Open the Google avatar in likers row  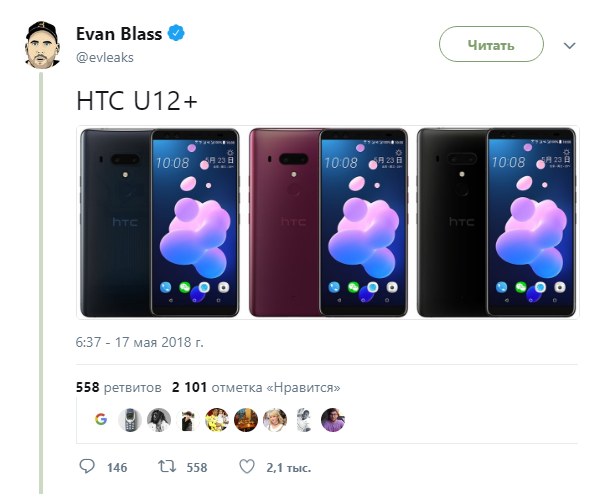[x=101, y=419]
